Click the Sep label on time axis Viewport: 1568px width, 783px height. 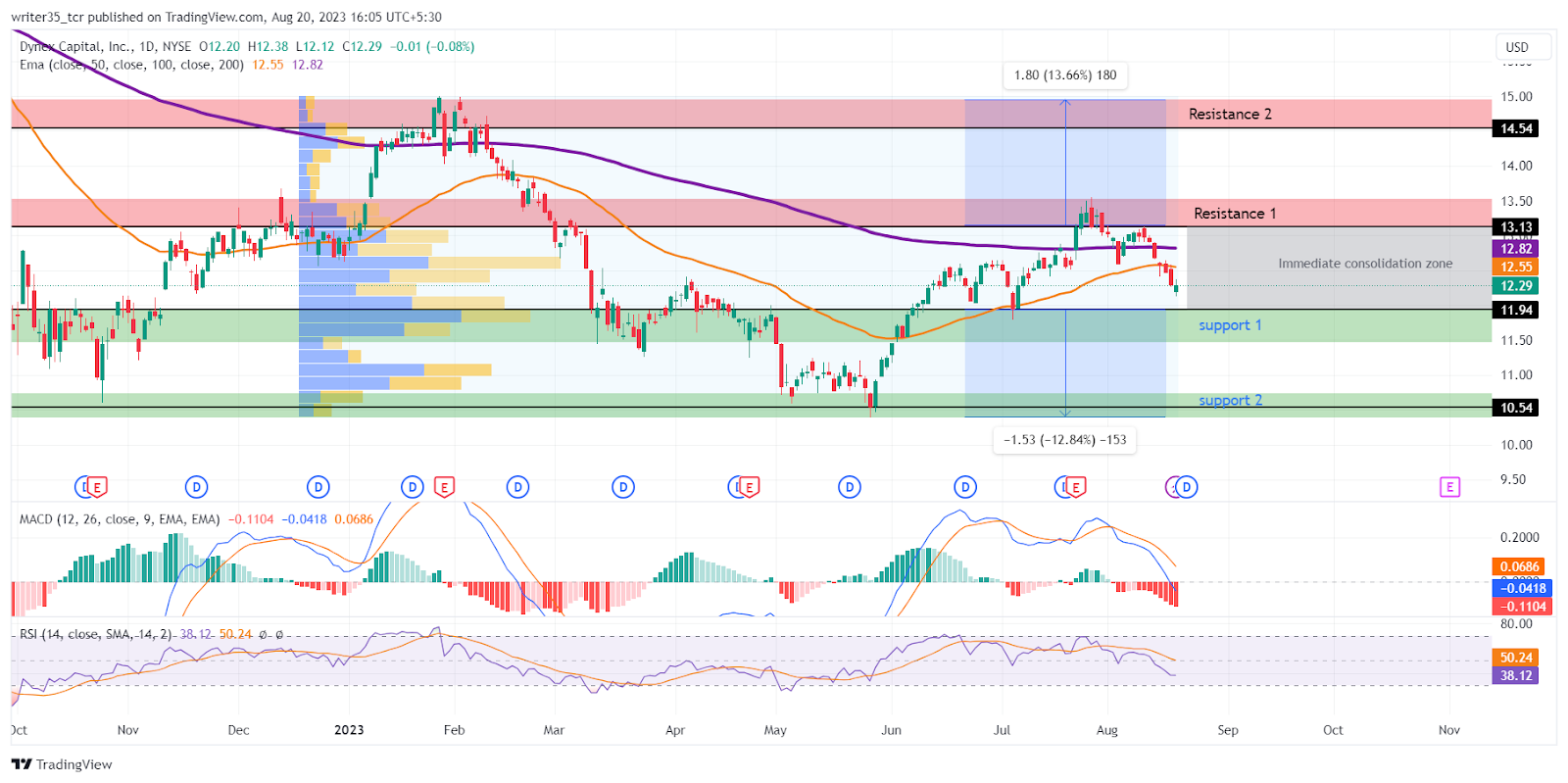[1228, 730]
